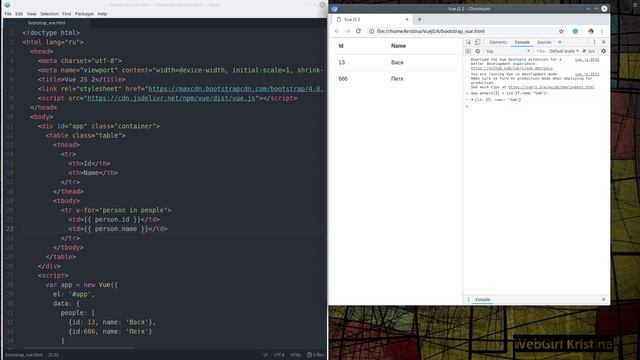Image resolution: width=640 pixels, height=360 pixels.
Task: Click the UTF-8 encoding in Atom status bar
Action: pos(279,355)
